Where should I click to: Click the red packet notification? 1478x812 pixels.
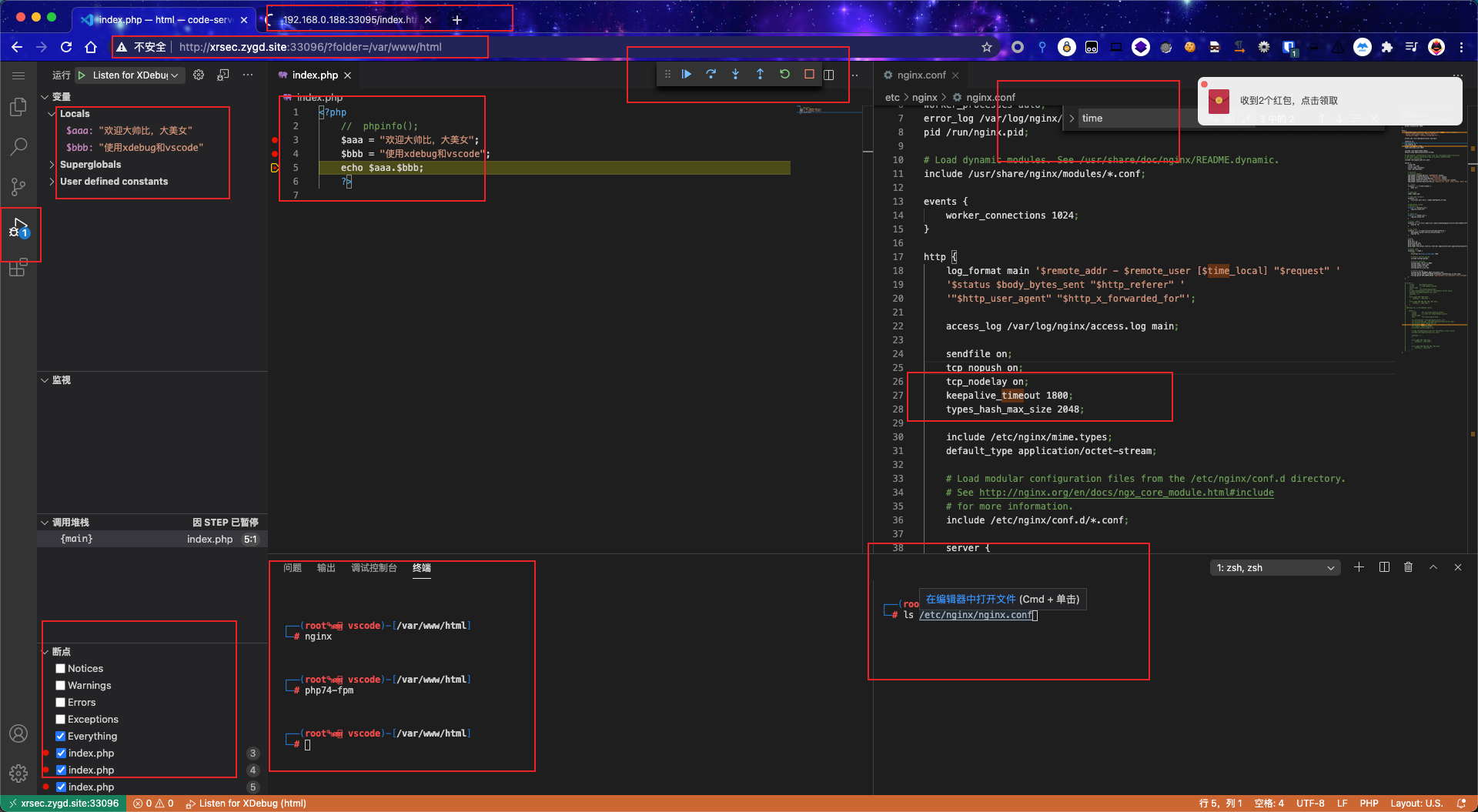(1329, 101)
